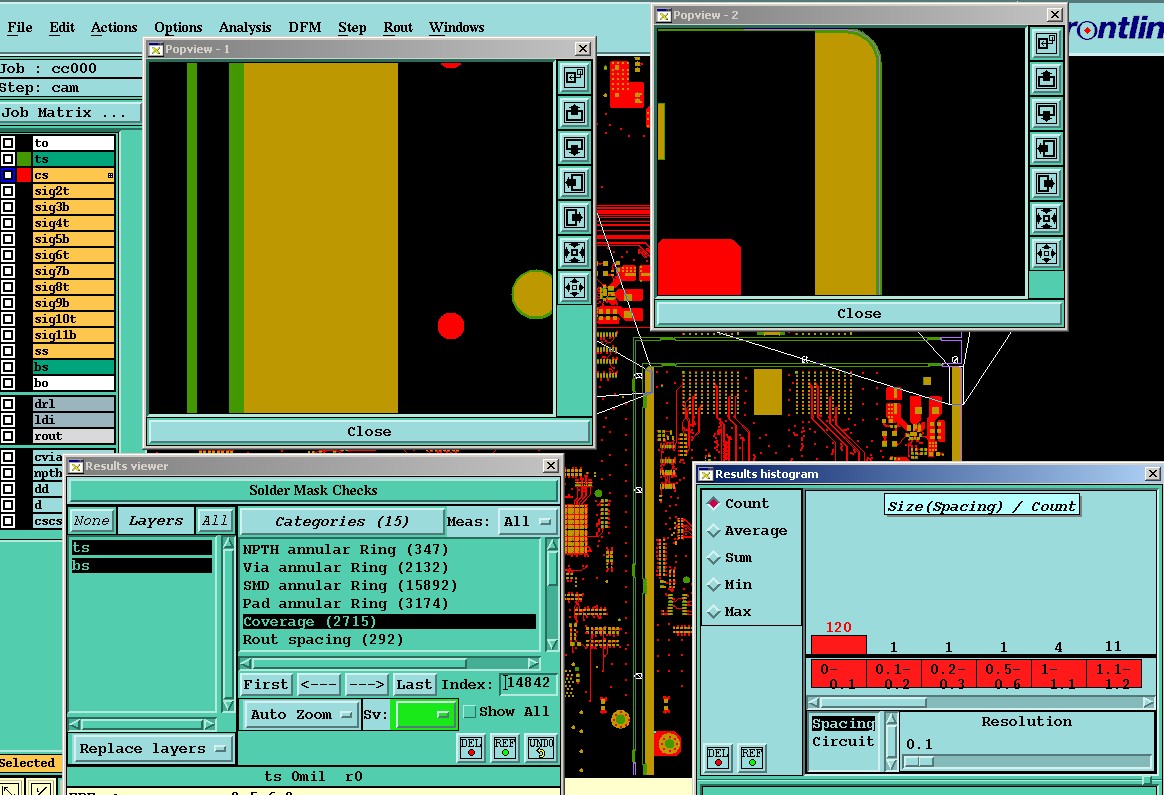Image resolution: width=1164 pixels, height=795 pixels.
Task: Click the Last results button
Action: 413,684
